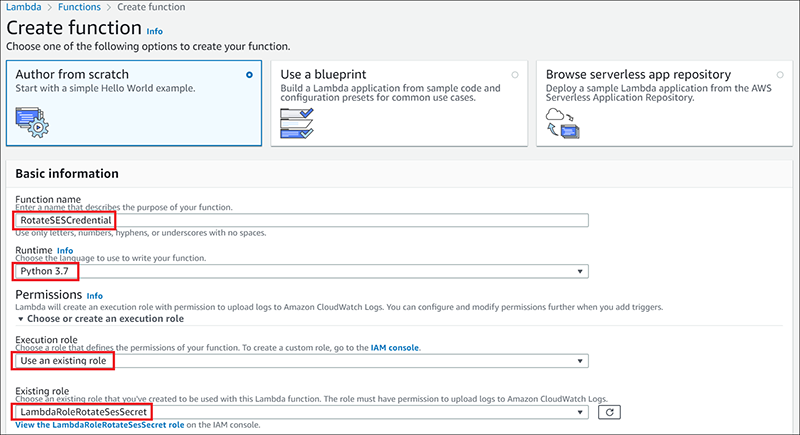The image size is (800, 435).
Task: Click the blueprint checklist icon
Action: tap(296, 123)
